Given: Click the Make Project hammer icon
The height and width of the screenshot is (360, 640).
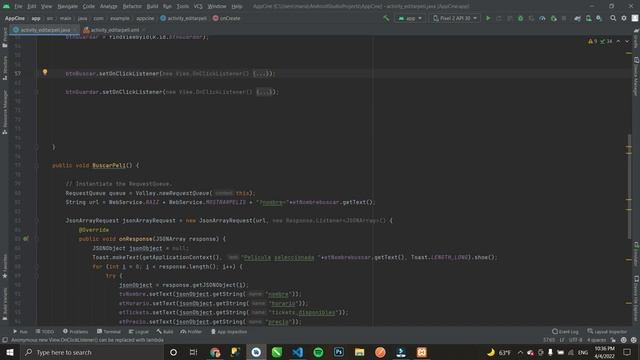Looking at the screenshot, I should click(x=386, y=18).
